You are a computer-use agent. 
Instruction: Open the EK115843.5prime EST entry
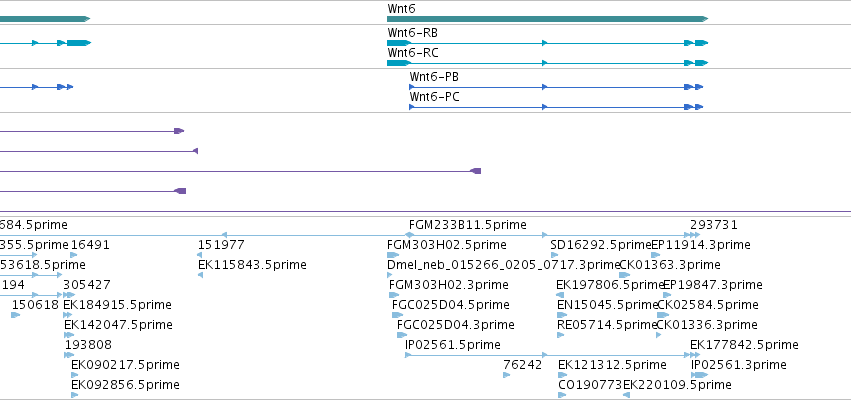point(252,265)
